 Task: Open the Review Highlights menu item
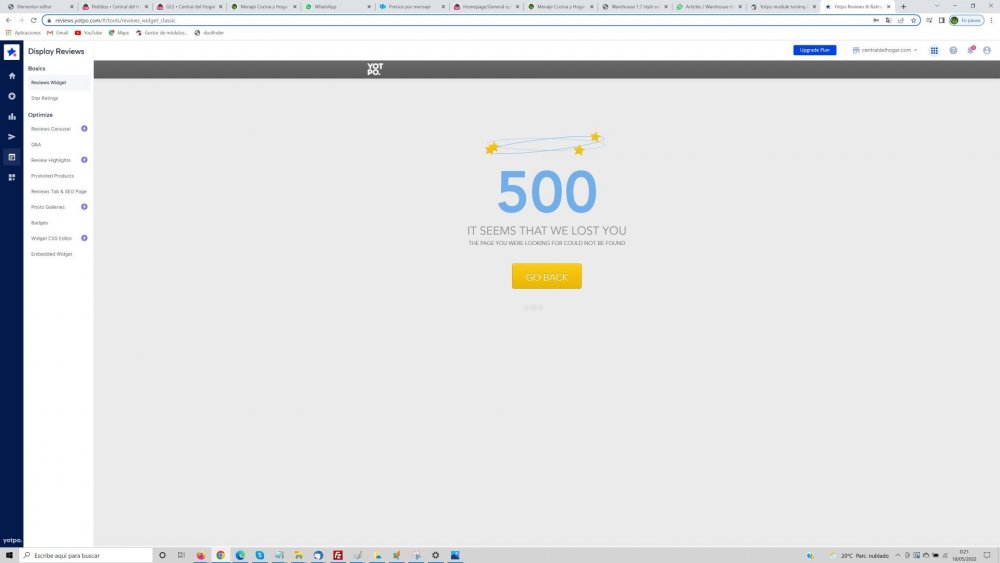coord(51,160)
